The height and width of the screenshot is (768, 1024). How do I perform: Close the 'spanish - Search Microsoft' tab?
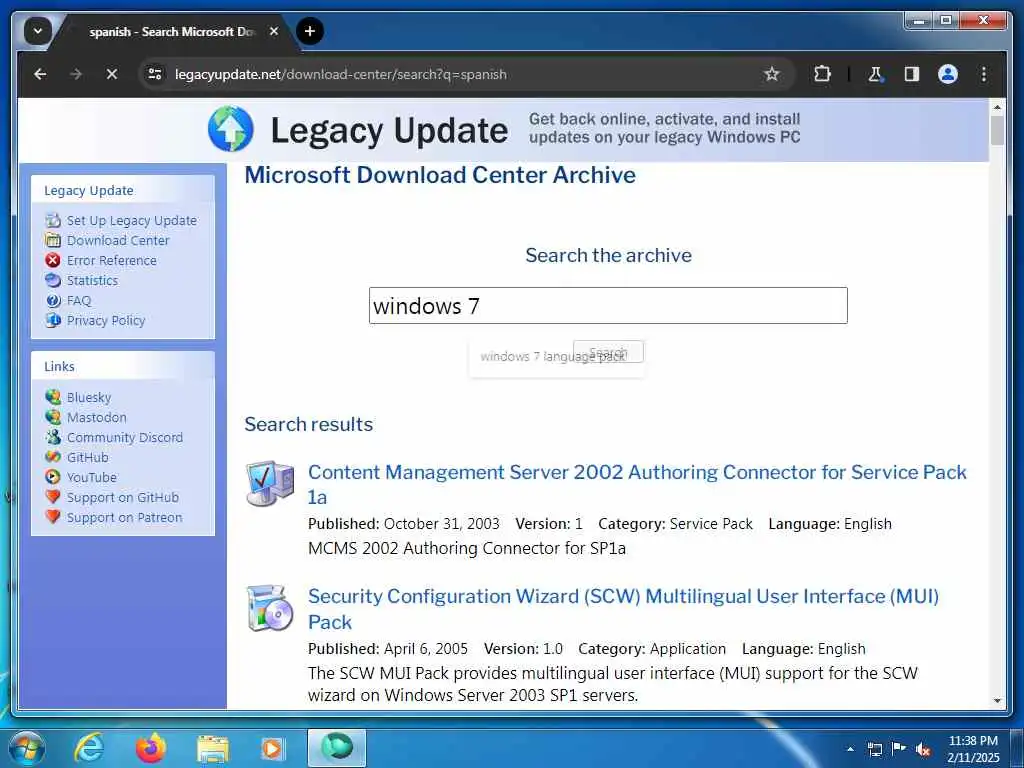(x=274, y=31)
